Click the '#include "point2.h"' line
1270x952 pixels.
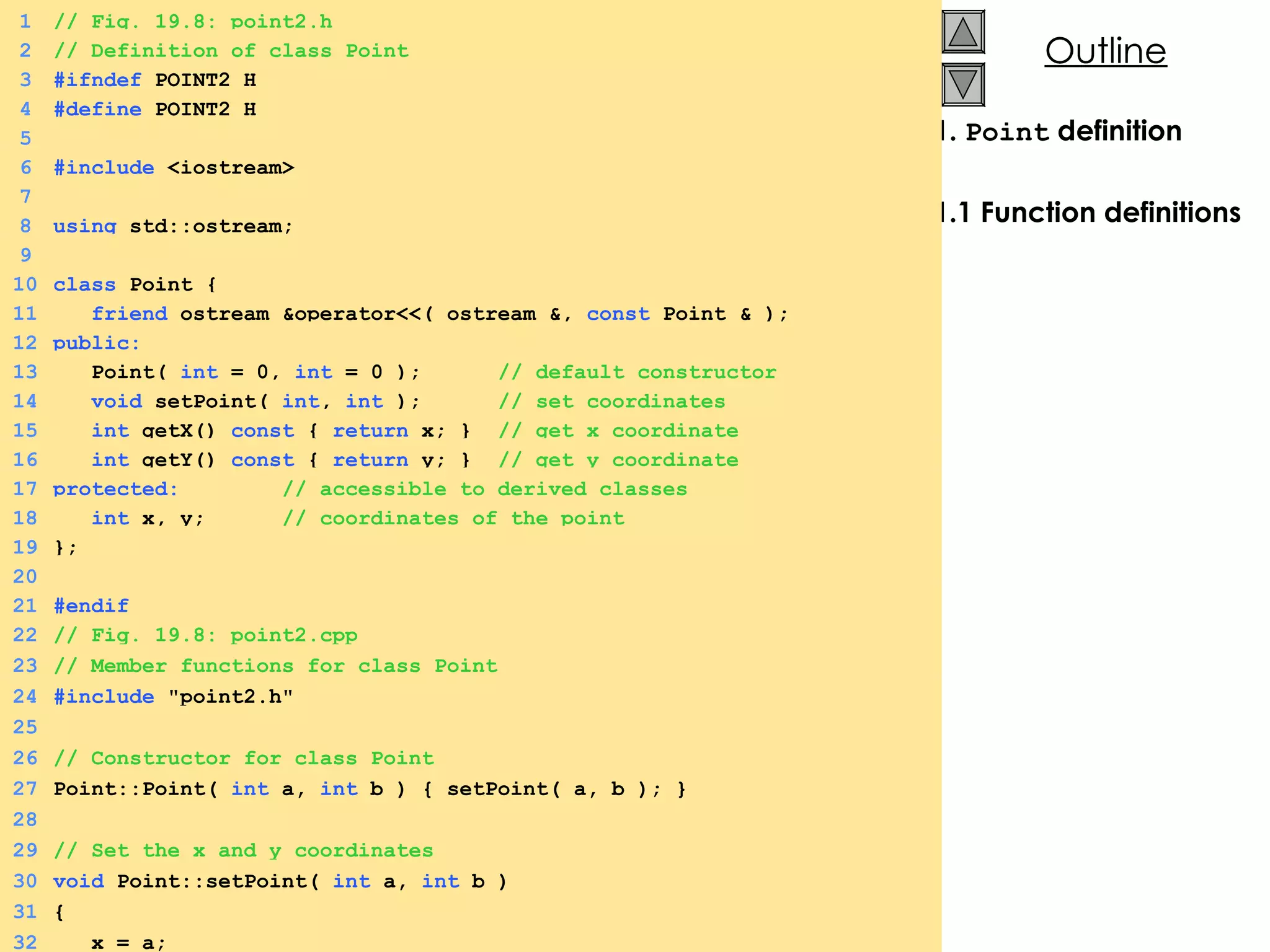coord(173,697)
